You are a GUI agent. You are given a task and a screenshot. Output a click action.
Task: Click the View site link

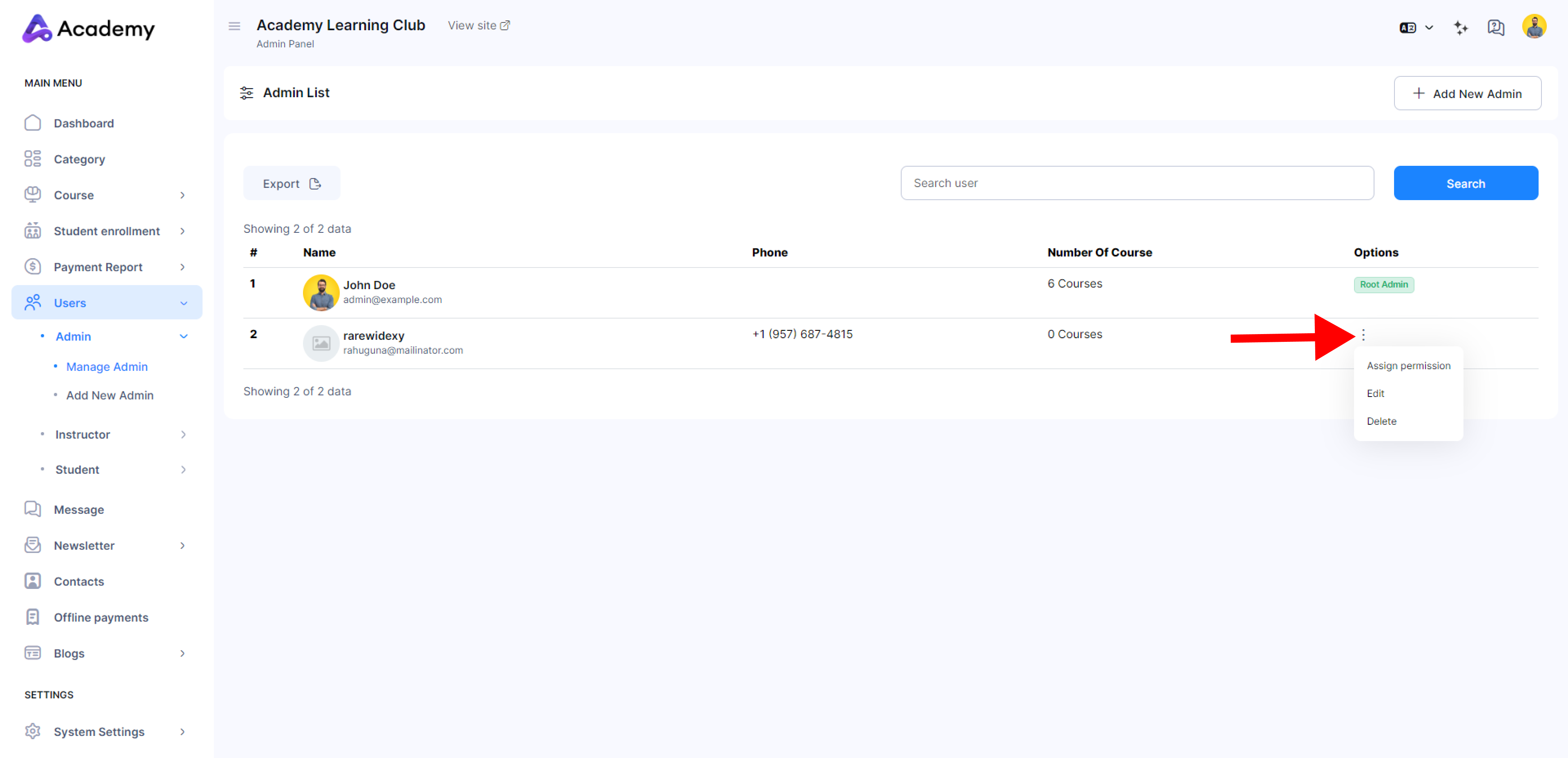click(479, 26)
